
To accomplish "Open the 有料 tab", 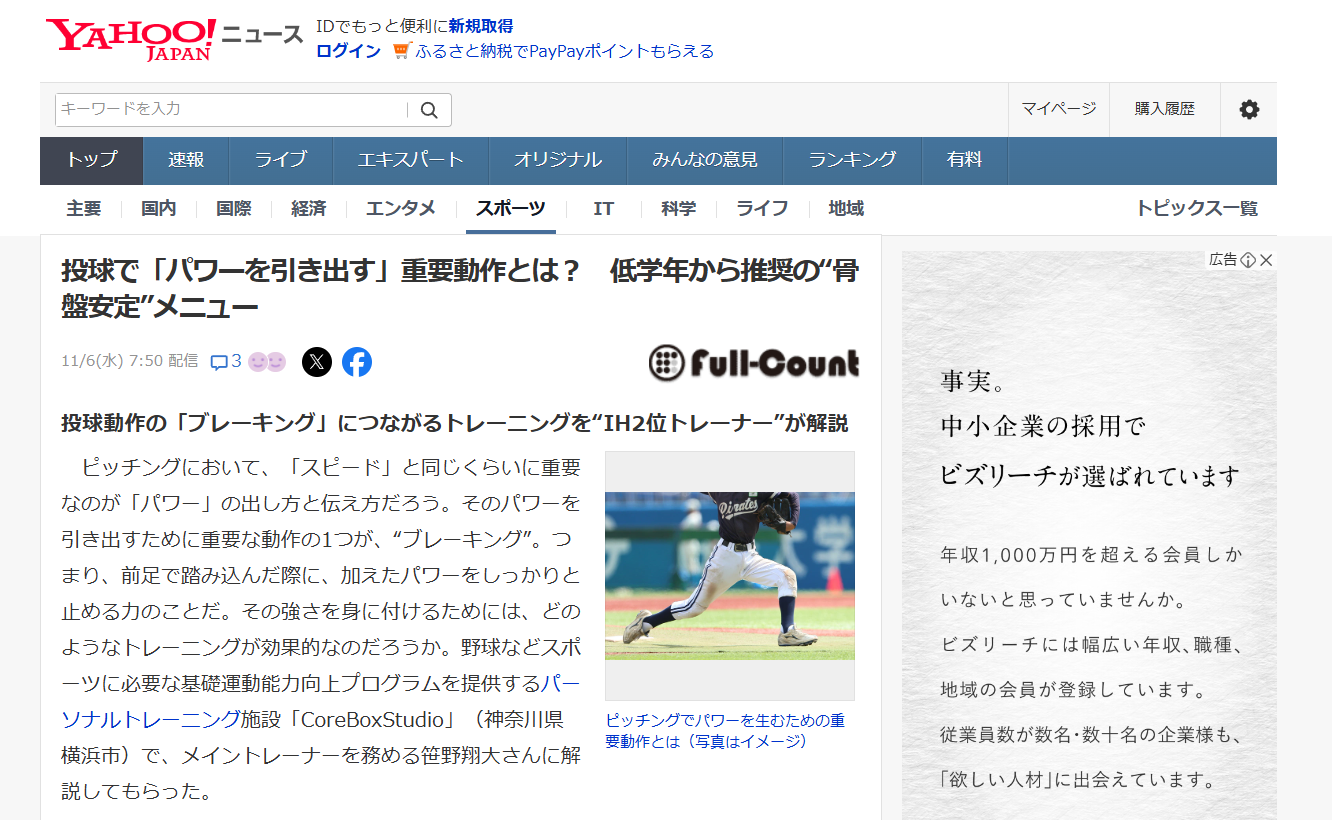I will pyautogui.click(x=964, y=160).
